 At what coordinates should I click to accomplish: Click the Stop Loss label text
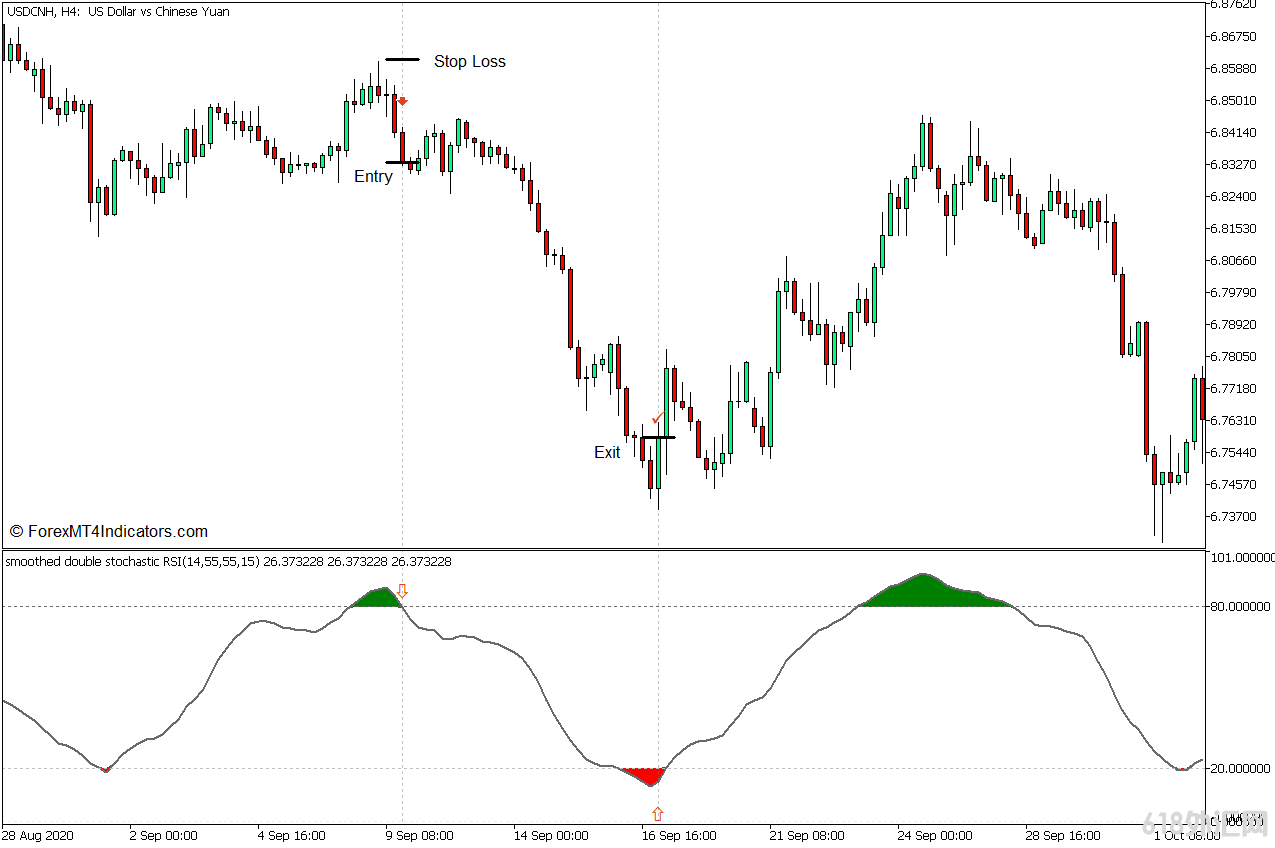[470, 61]
